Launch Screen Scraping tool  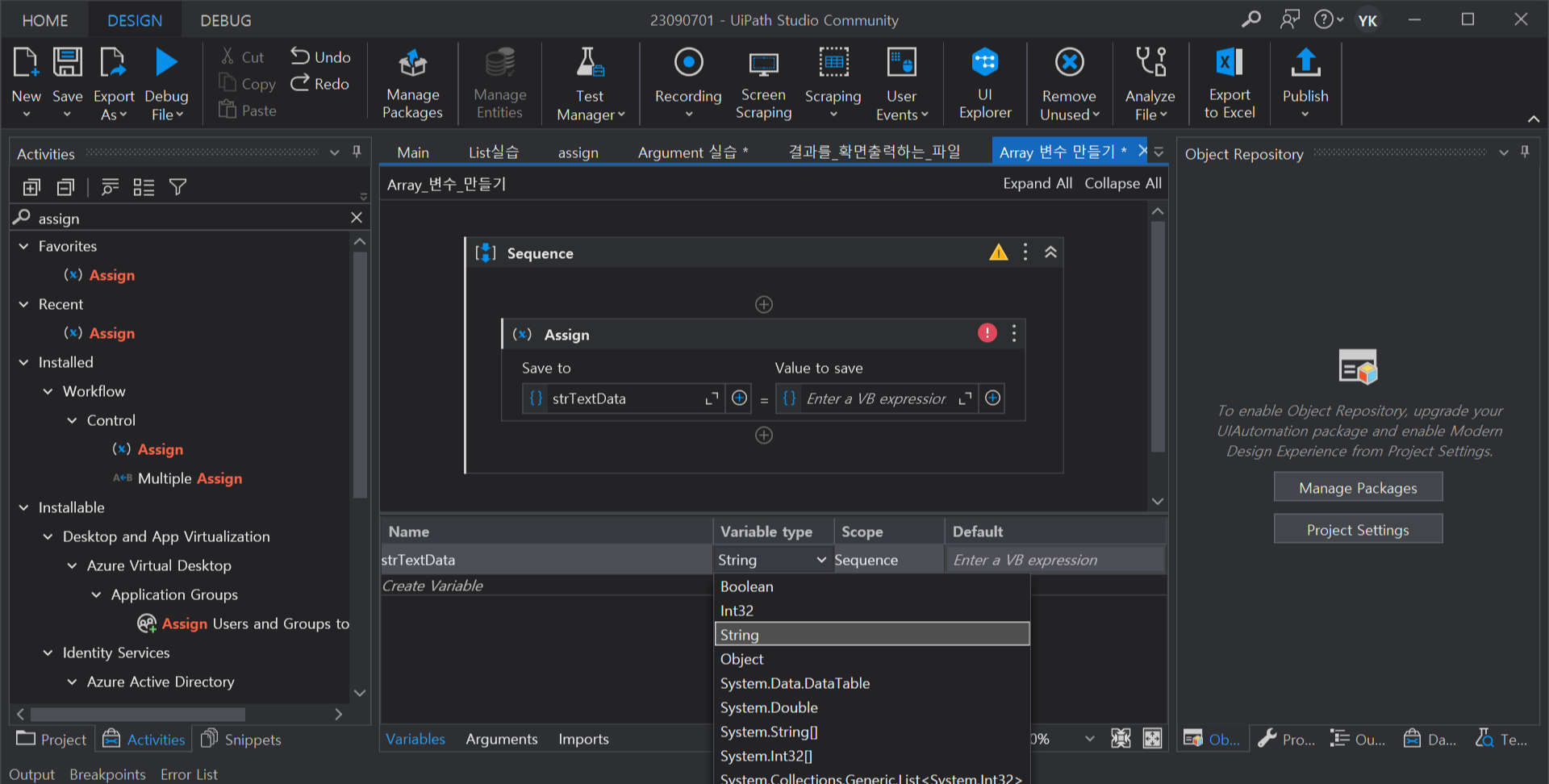pyautogui.click(x=763, y=85)
